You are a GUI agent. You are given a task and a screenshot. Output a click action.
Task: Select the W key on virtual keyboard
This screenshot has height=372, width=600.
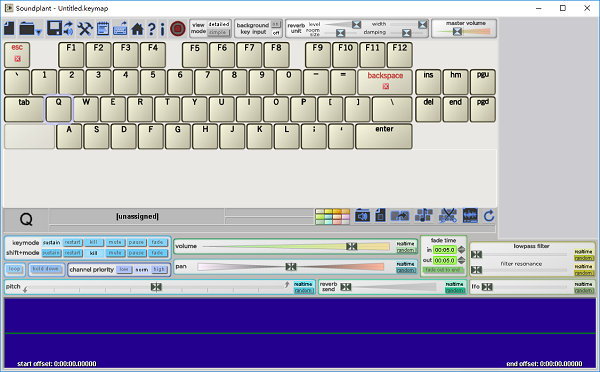pyautogui.click(x=86, y=109)
